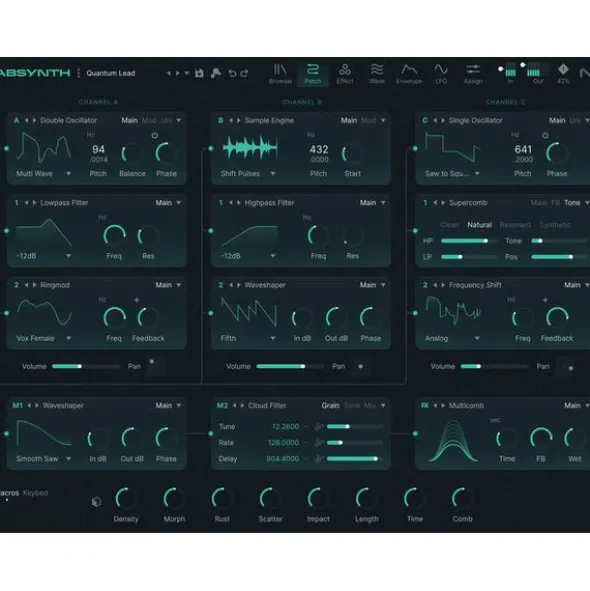Viewport: 590px width, 591px height.
Task: Toggle the sync icon above oscillator C Phase
Action: point(545,135)
